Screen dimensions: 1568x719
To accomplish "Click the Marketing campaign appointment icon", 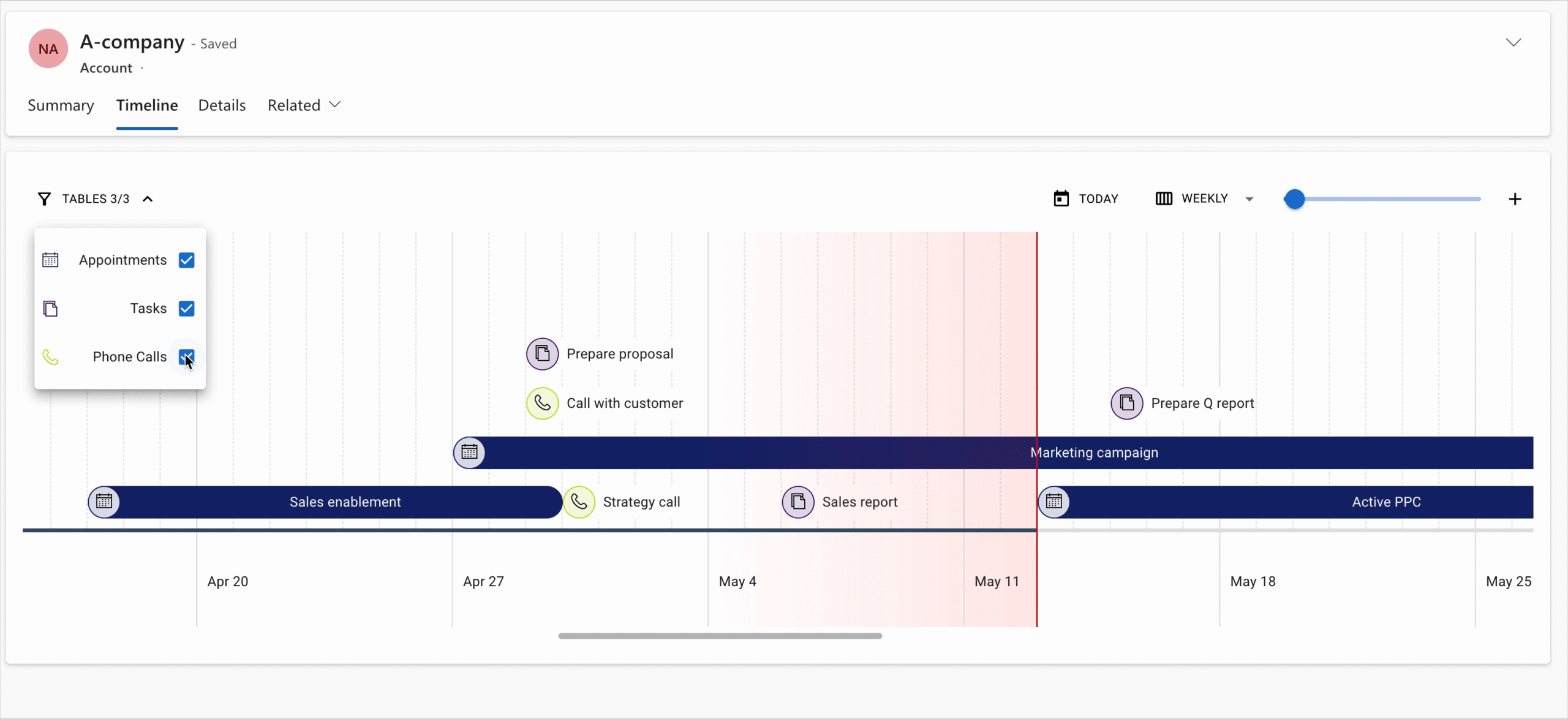I will coord(469,453).
